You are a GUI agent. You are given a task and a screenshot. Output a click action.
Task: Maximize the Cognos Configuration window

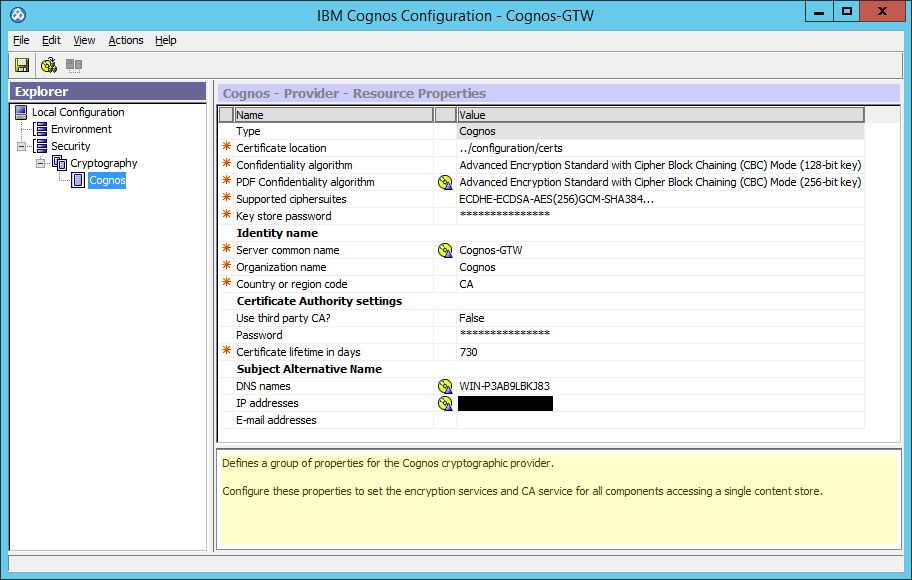point(847,12)
